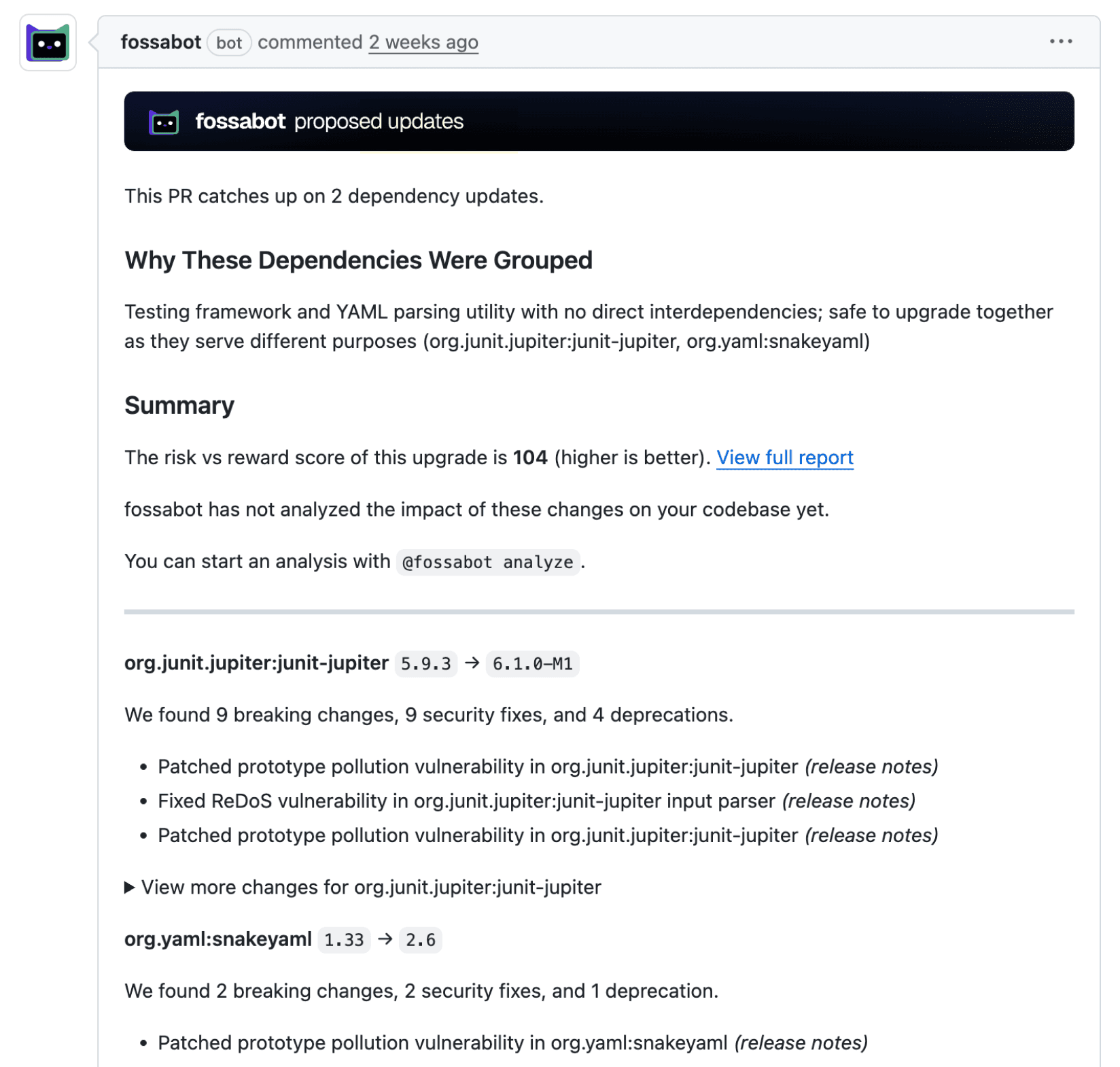Viewport: 1120px width, 1067px height.
Task: Select the 6.1.0-M1 version badge
Action: tap(532, 664)
